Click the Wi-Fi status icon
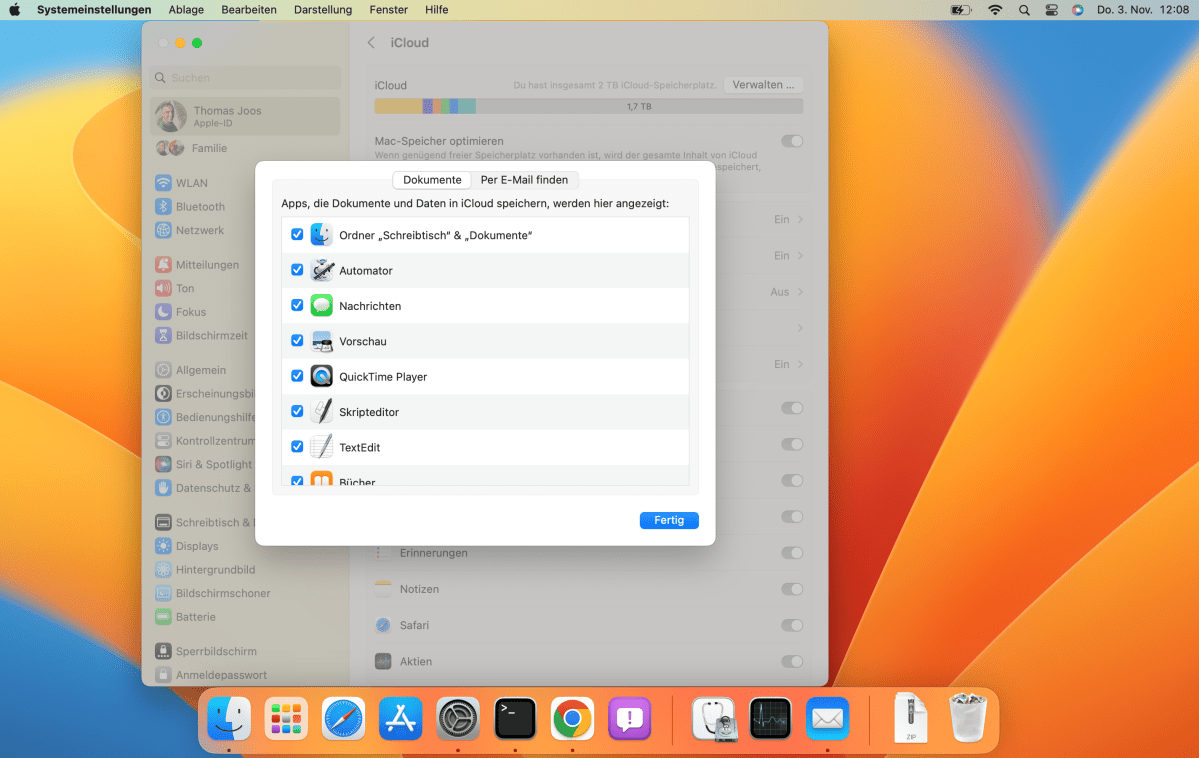The height and width of the screenshot is (758, 1199). (x=995, y=10)
